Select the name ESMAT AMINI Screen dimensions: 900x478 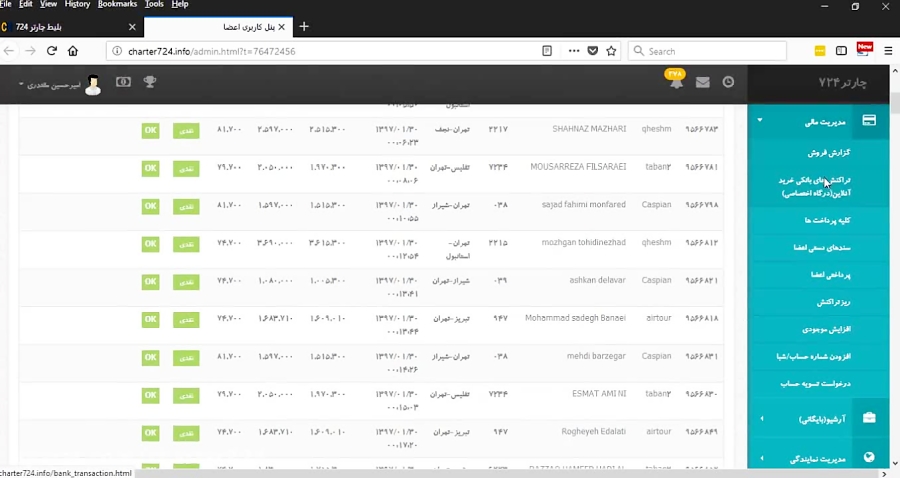click(599, 394)
